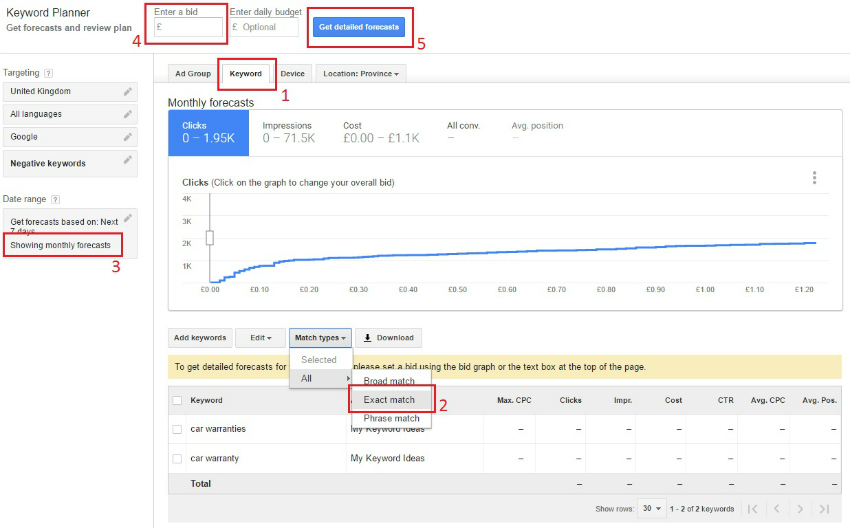The width and height of the screenshot is (850, 528).
Task: Open help icon next to Targeting
Action: pos(49,73)
